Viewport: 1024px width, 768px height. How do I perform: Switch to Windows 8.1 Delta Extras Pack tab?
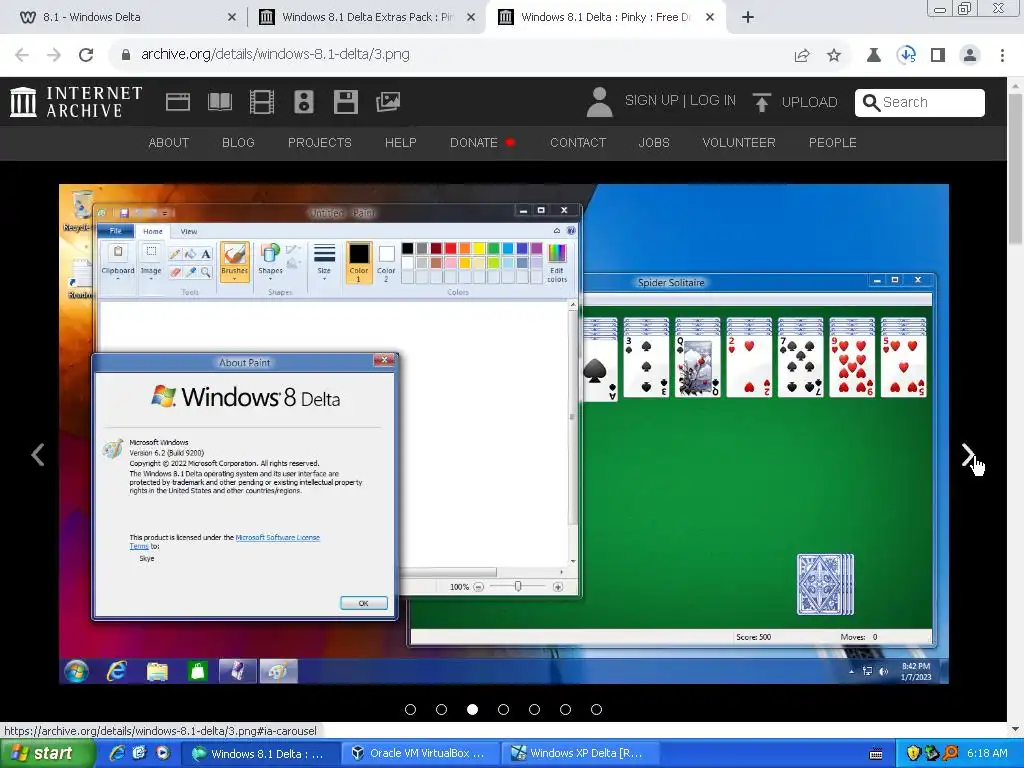366,17
